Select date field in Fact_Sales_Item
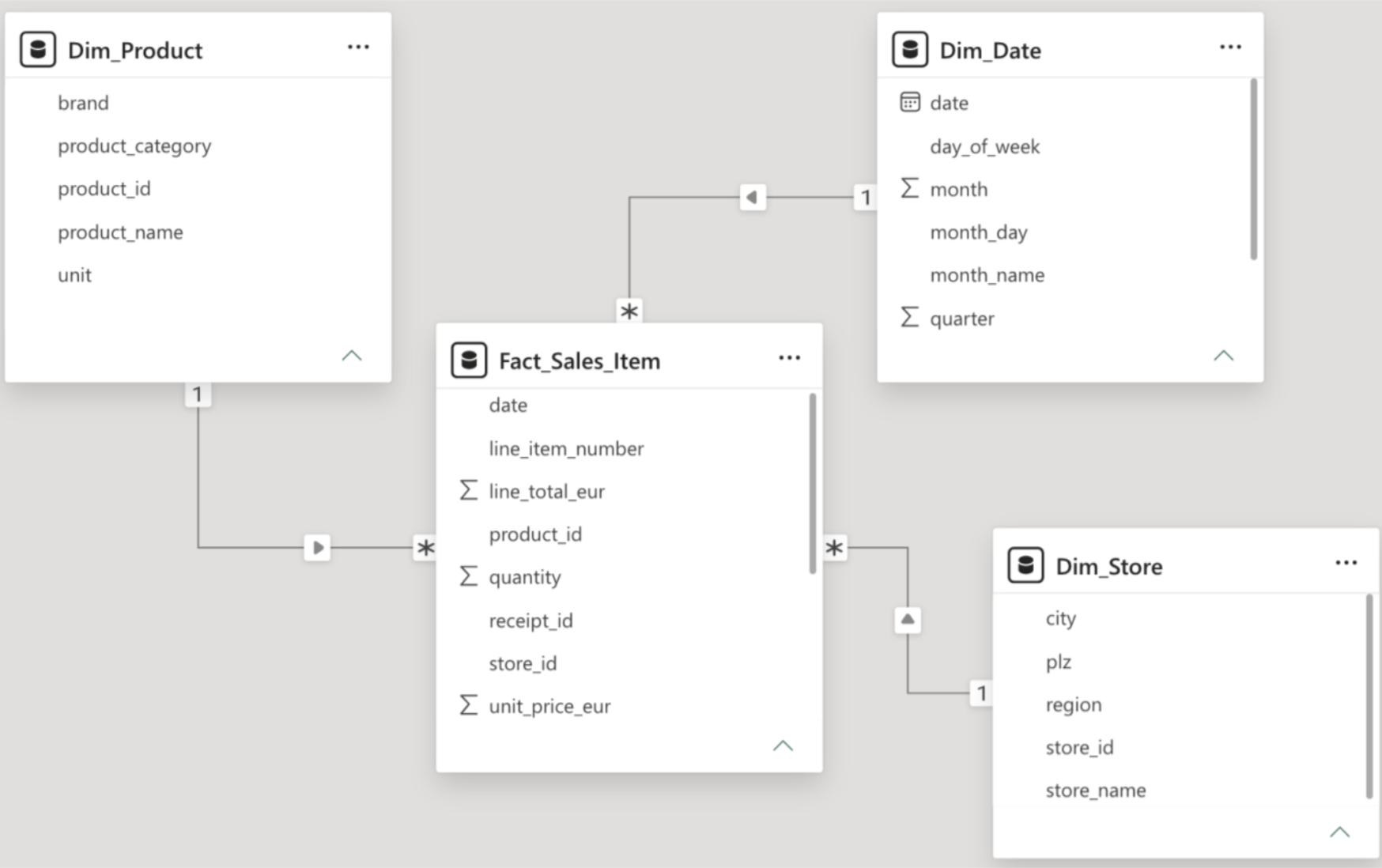Screen dimensions: 1382x868 tap(508, 405)
